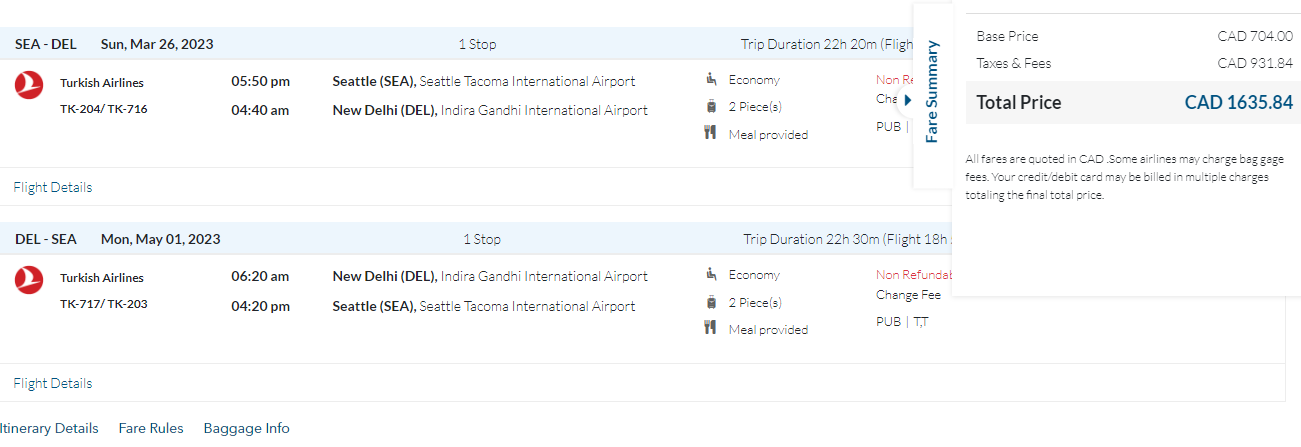This screenshot has height=447, width=1301.
Task: Click Turkish Airlines logo on SEA-DEL flight
Action: 29,85
